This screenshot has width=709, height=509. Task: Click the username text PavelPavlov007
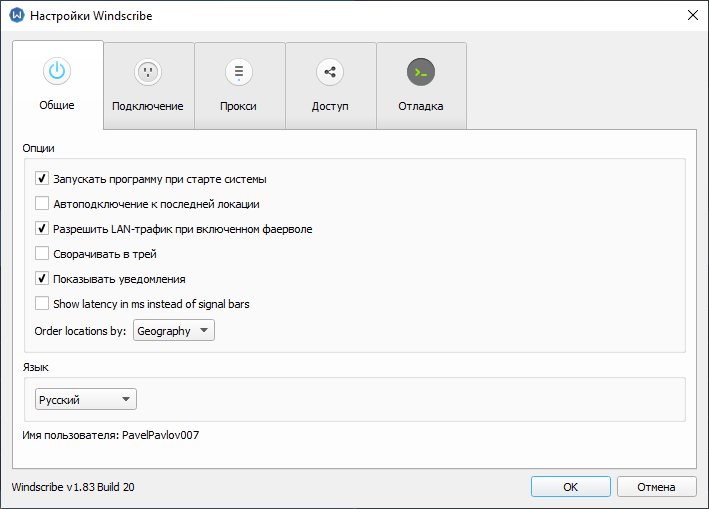161,435
